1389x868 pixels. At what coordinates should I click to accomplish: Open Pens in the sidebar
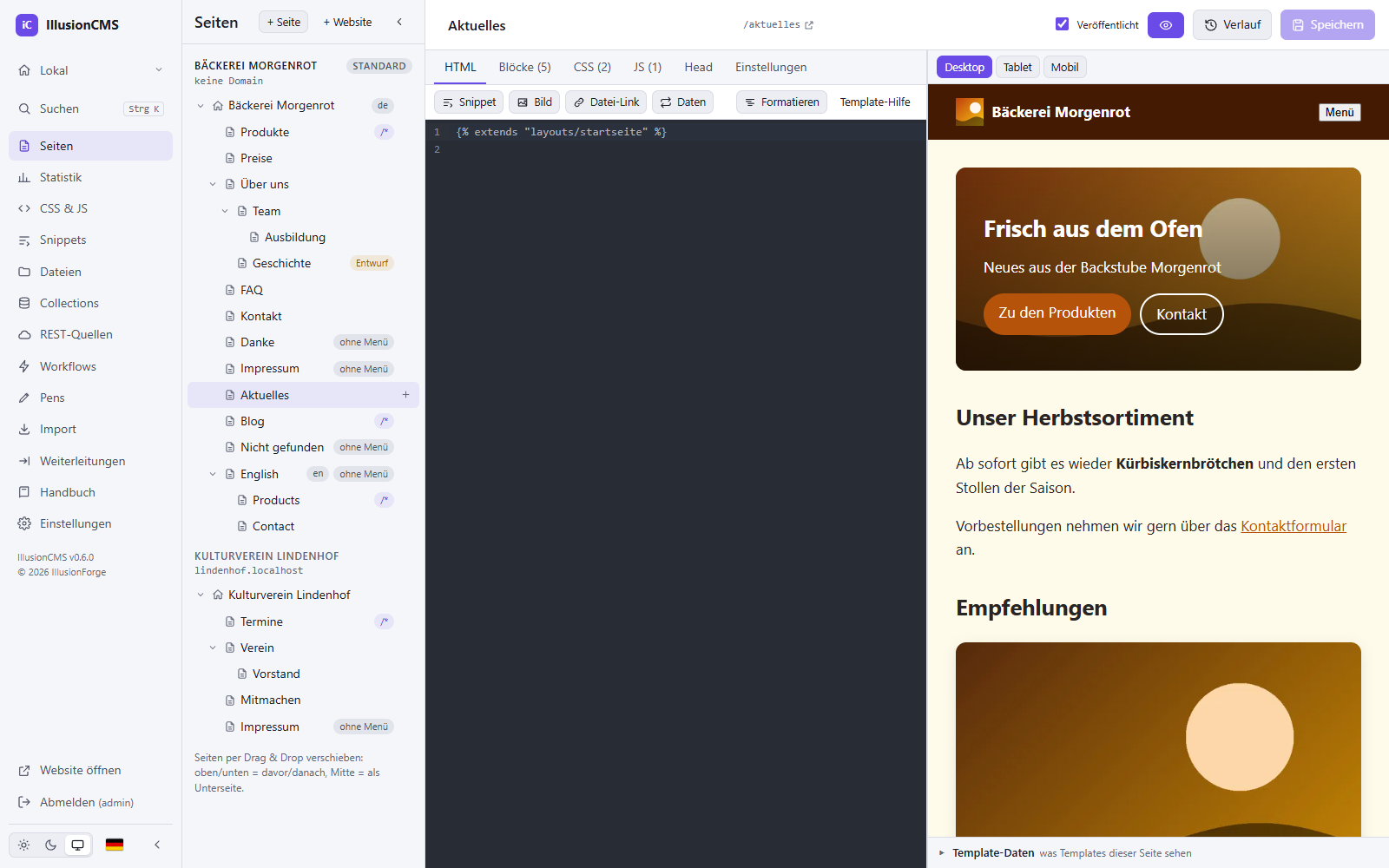(90, 398)
